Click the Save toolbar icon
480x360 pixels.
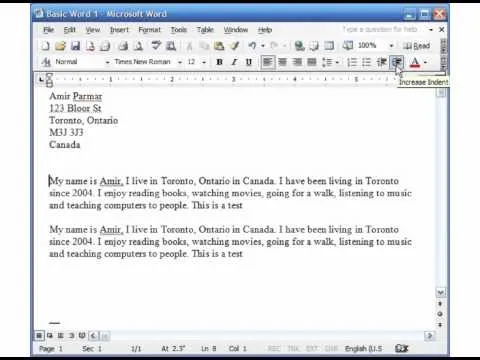pyautogui.click(x=75, y=46)
